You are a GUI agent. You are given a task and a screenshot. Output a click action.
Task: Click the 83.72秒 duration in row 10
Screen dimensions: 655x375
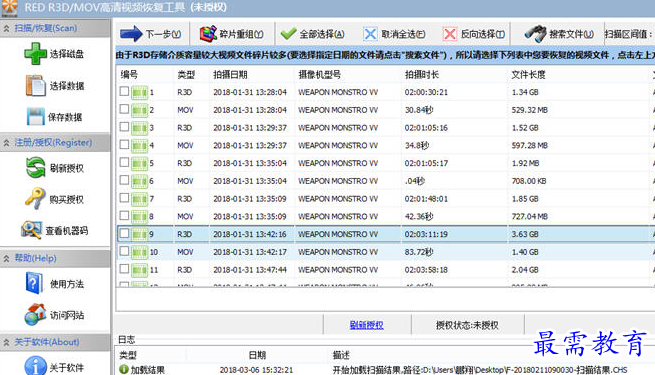419,252
